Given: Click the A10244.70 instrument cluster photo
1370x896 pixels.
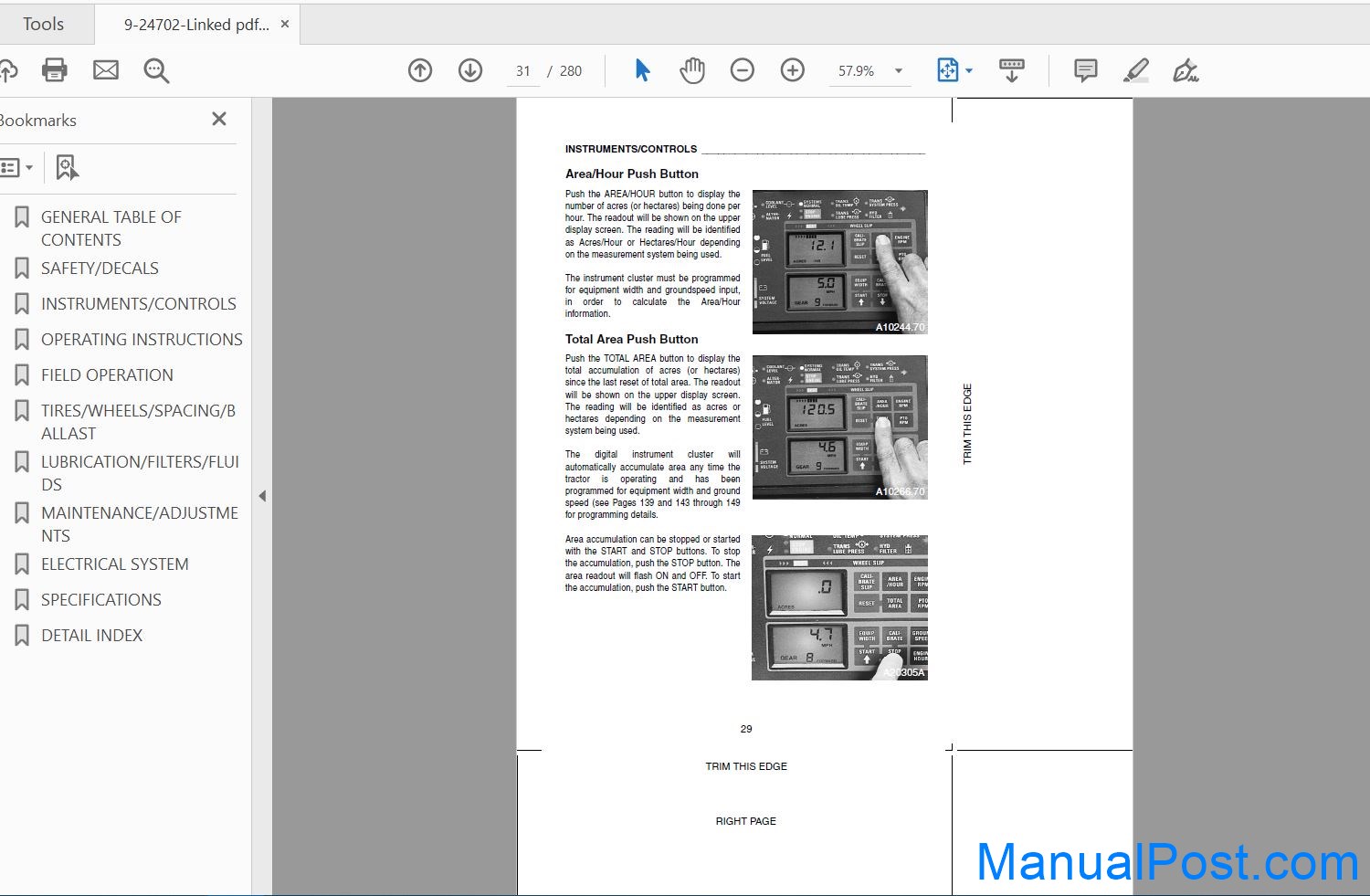Looking at the screenshot, I should (839, 262).
